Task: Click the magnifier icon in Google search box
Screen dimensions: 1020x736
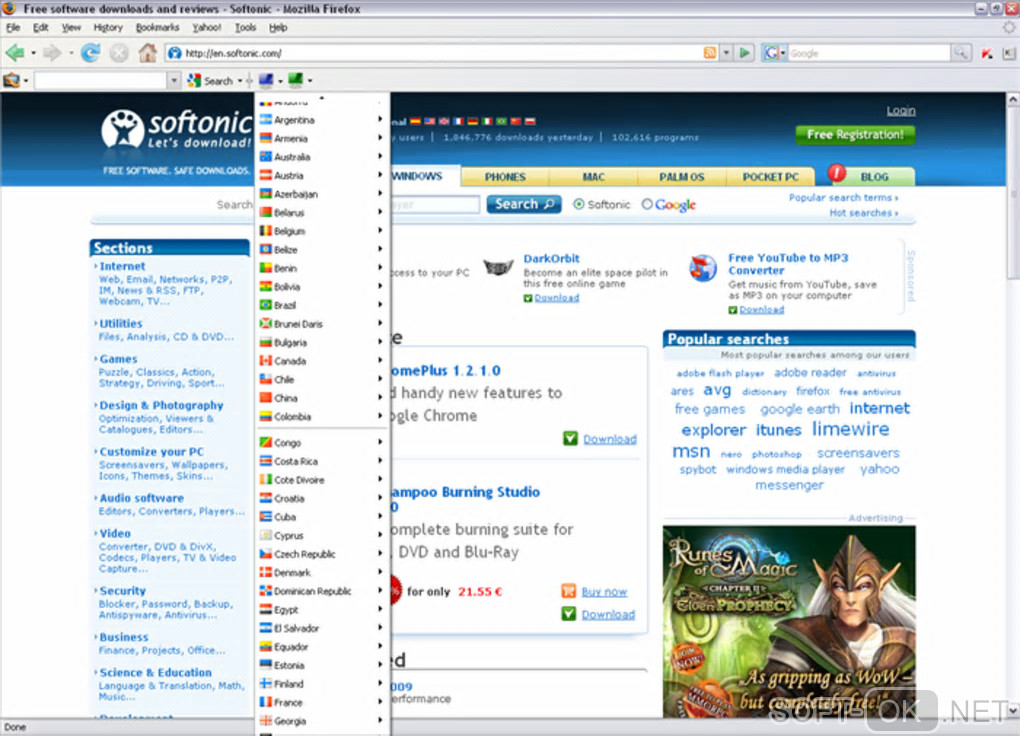Action: click(960, 53)
